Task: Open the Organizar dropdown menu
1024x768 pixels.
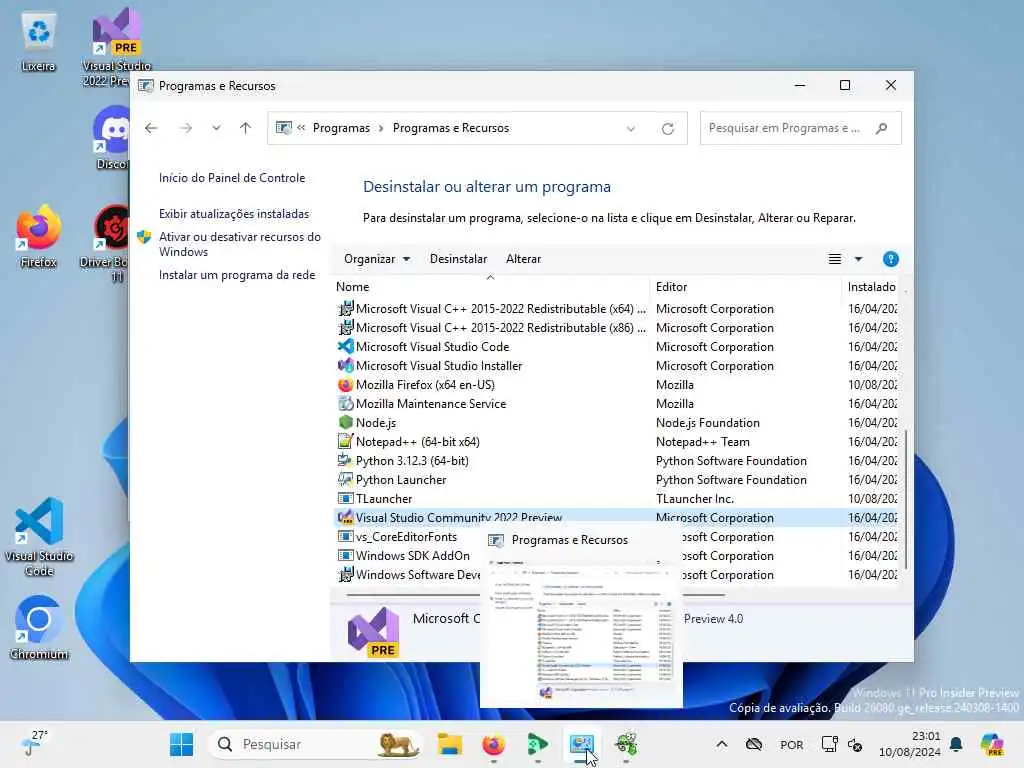Action: tap(377, 259)
